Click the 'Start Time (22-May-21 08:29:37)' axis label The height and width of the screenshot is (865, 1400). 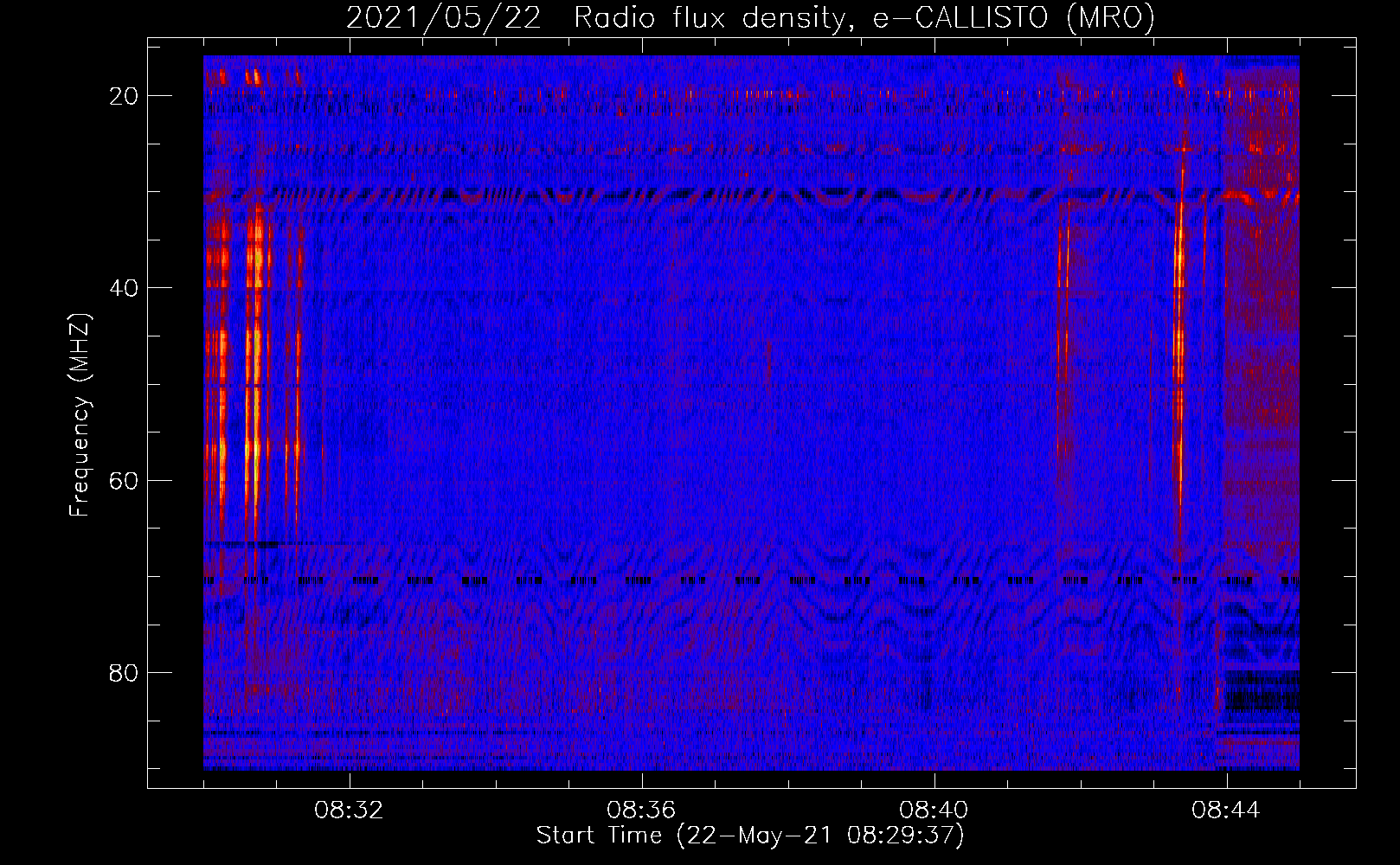click(x=750, y=836)
